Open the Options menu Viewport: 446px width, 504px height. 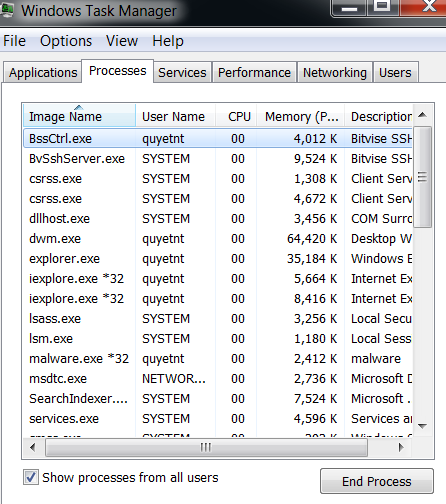click(66, 41)
